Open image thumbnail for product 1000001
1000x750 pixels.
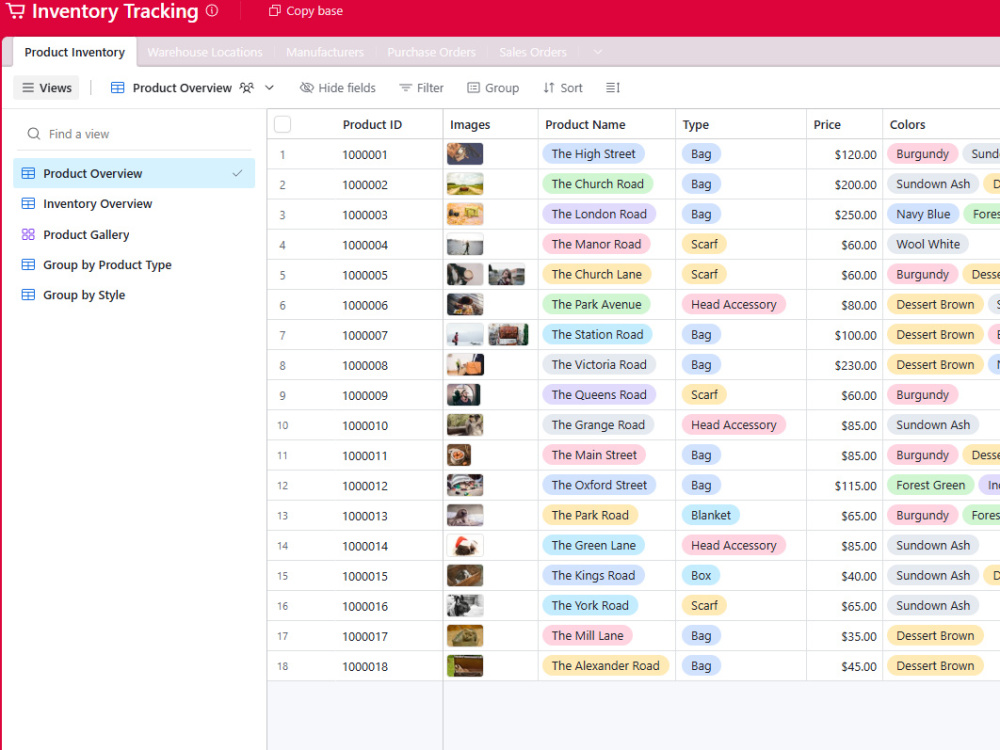point(465,154)
